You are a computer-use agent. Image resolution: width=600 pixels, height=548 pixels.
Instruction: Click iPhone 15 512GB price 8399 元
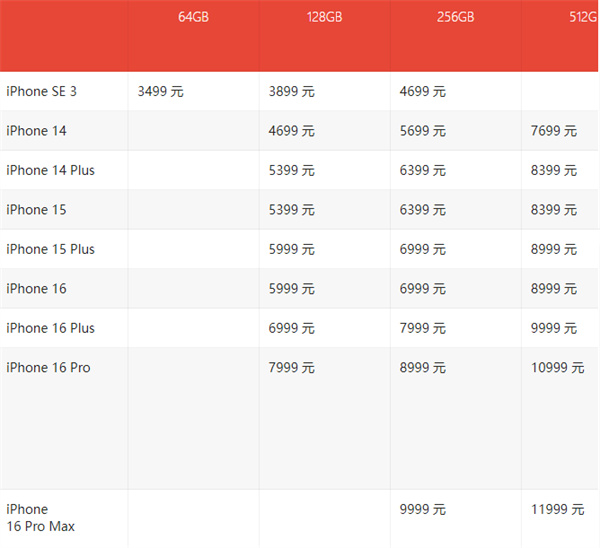pyautogui.click(x=554, y=210)
